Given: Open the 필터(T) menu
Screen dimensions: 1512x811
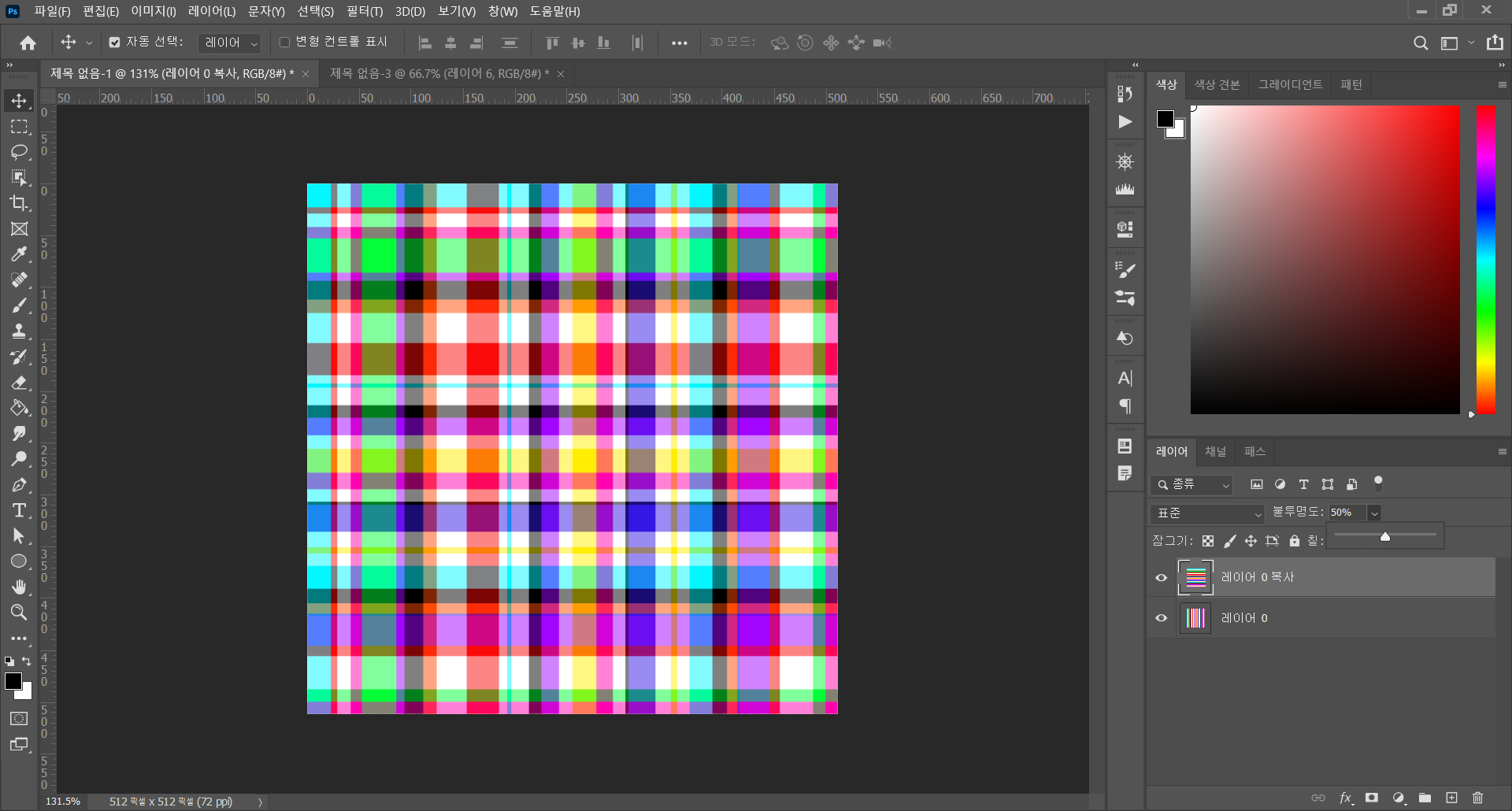Looking at the screenshot, I should pyautogui.click(x=365, y=11).
